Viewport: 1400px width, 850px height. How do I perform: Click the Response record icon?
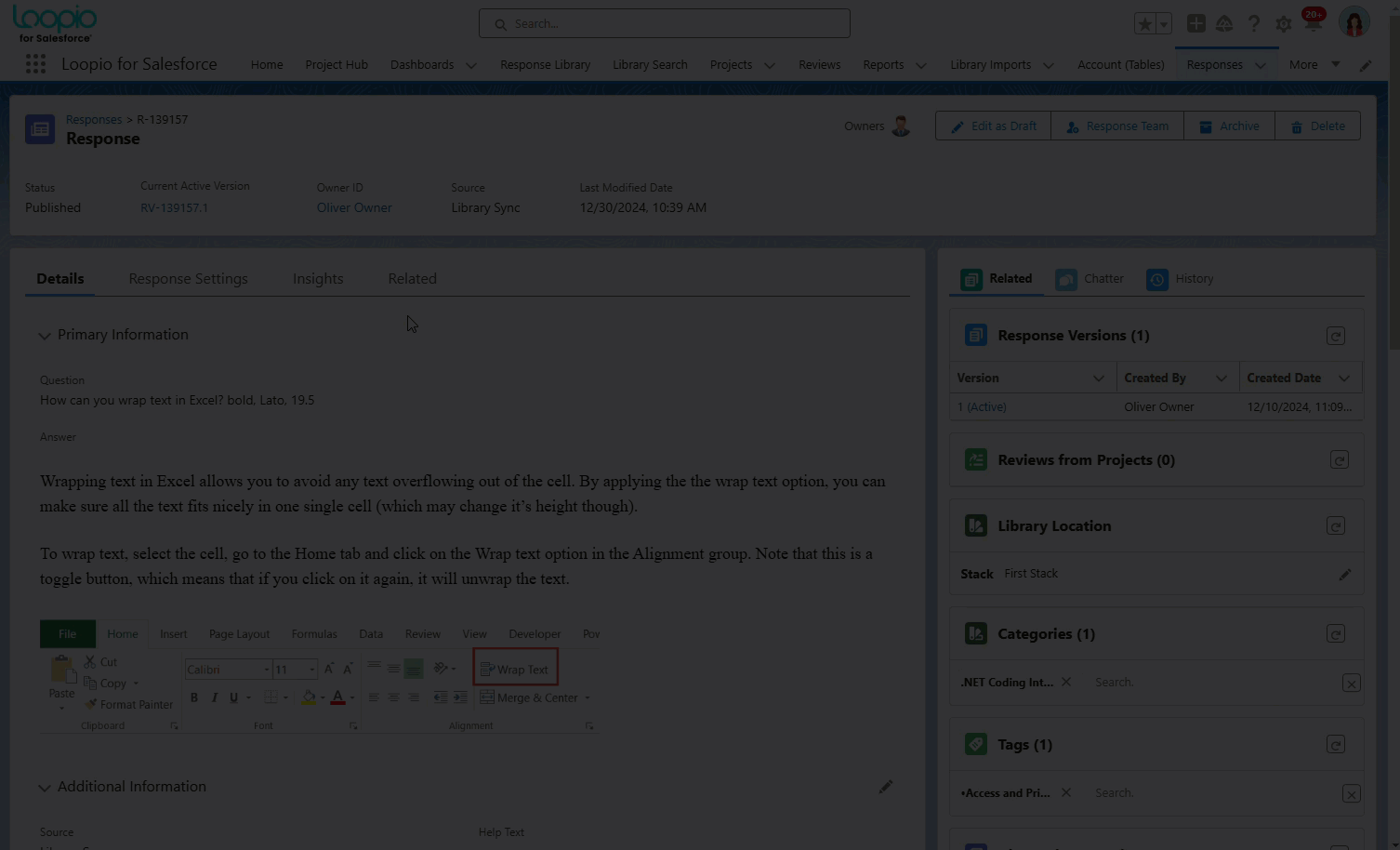40,129
